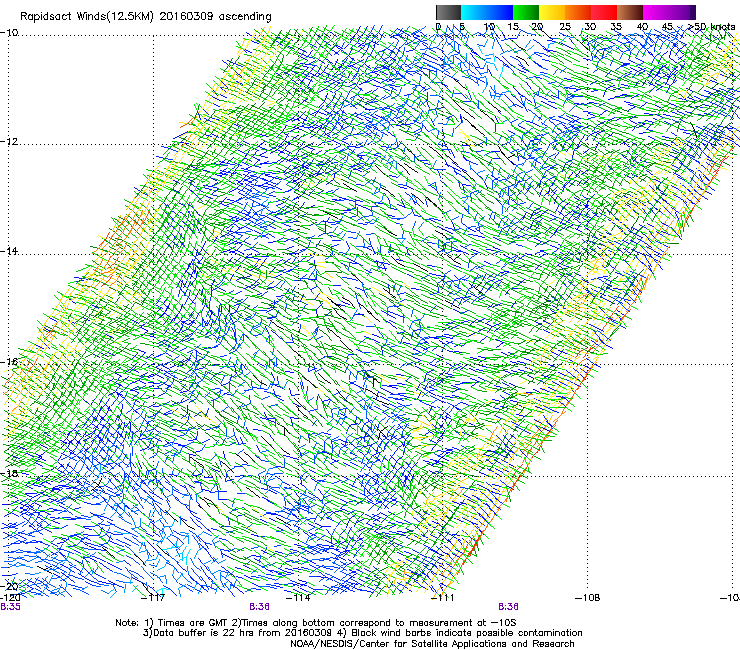Click the '45' value under the color legend
This screenshot has height=650, width=740.
tap(667, 27)
